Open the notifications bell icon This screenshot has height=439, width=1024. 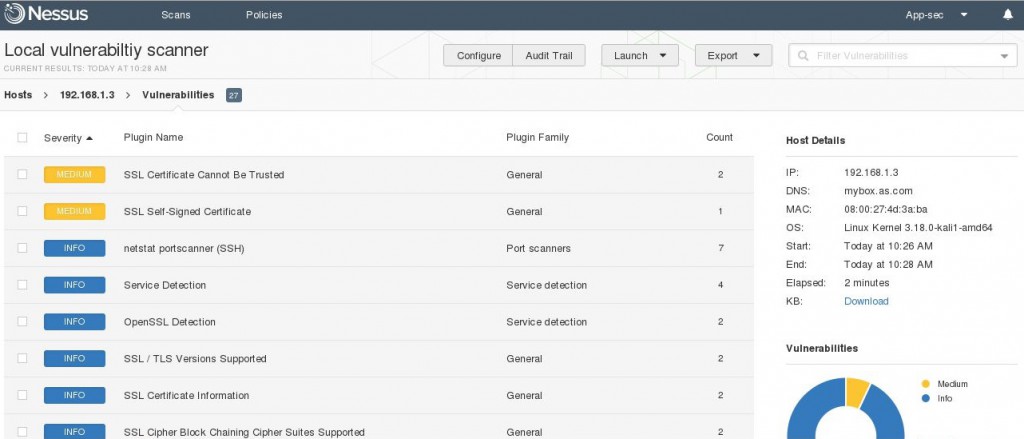pos(1008,14)
